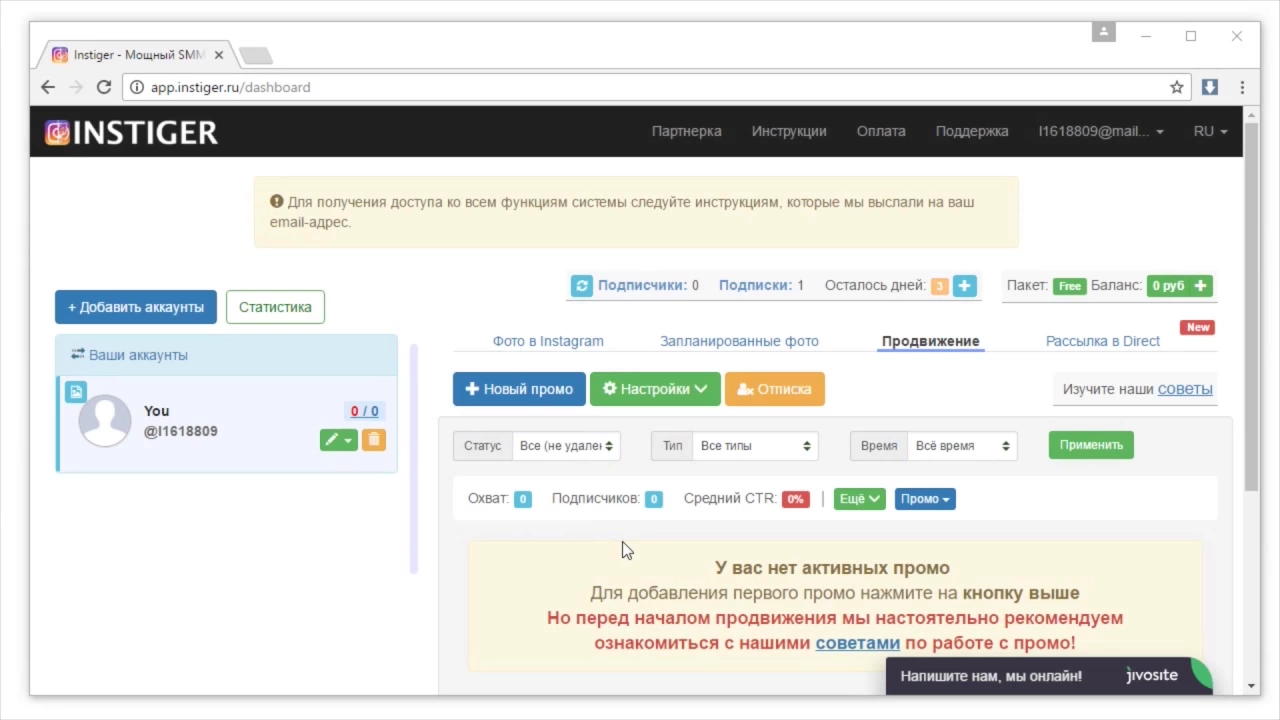Click the green plus in balance badge

(1201, 286)
